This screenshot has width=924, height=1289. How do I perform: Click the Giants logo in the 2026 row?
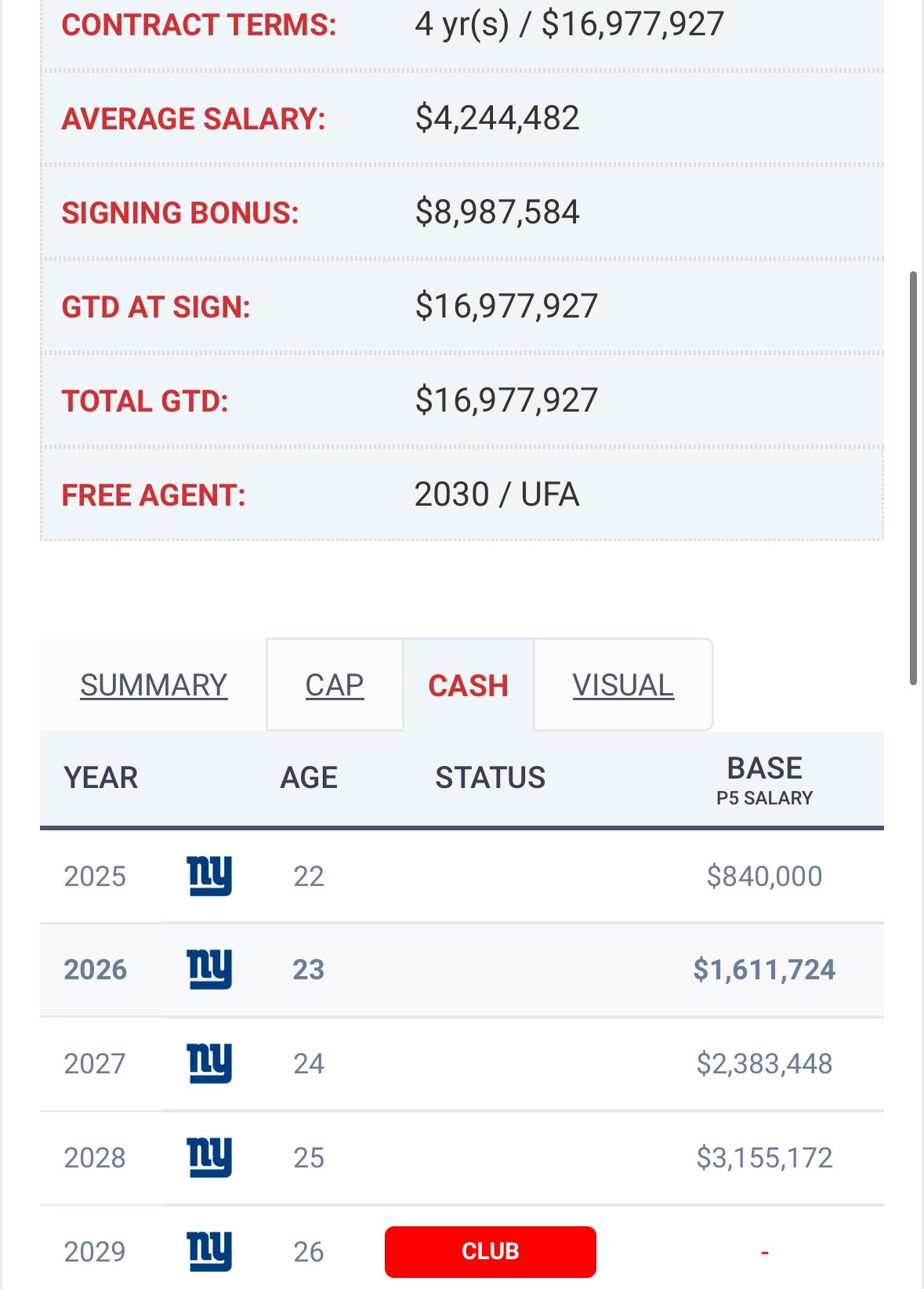(x=209, y=969)
